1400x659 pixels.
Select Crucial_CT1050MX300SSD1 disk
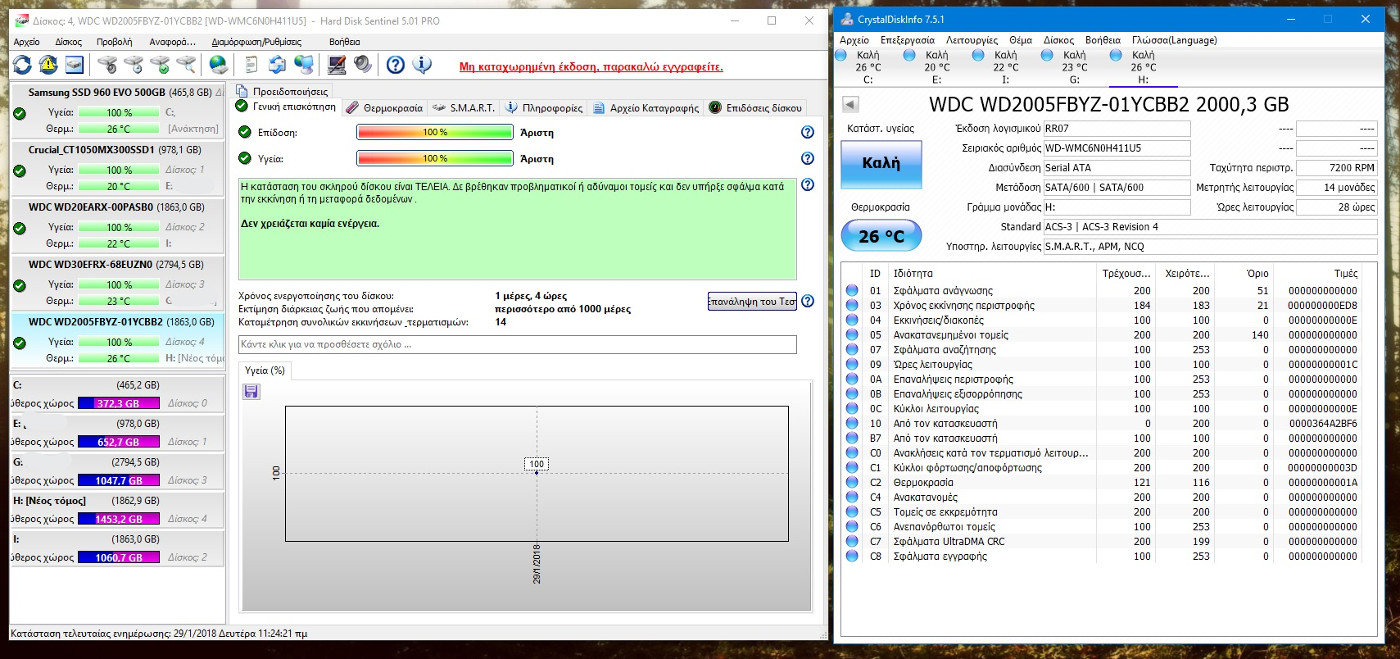(117, 169)
